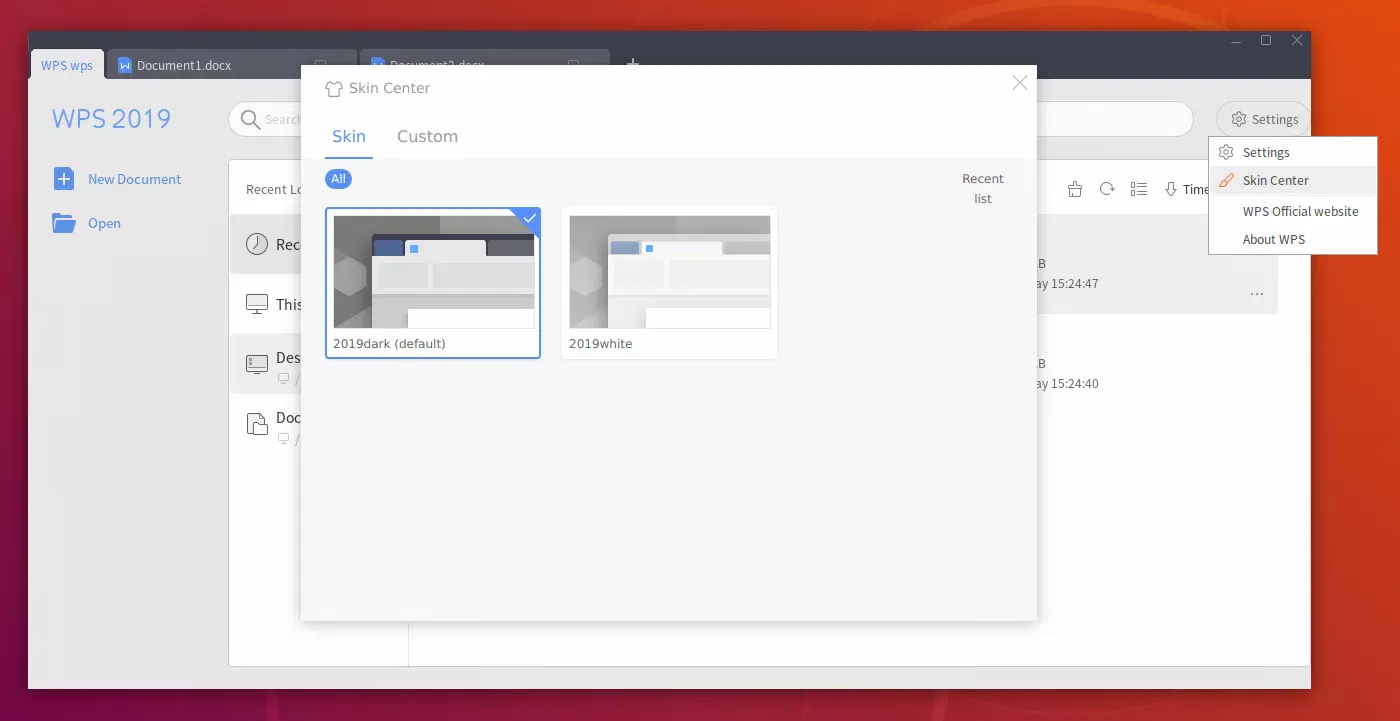Click the Recent list label
Viewport: 1400px width, 721px height.
983,189
